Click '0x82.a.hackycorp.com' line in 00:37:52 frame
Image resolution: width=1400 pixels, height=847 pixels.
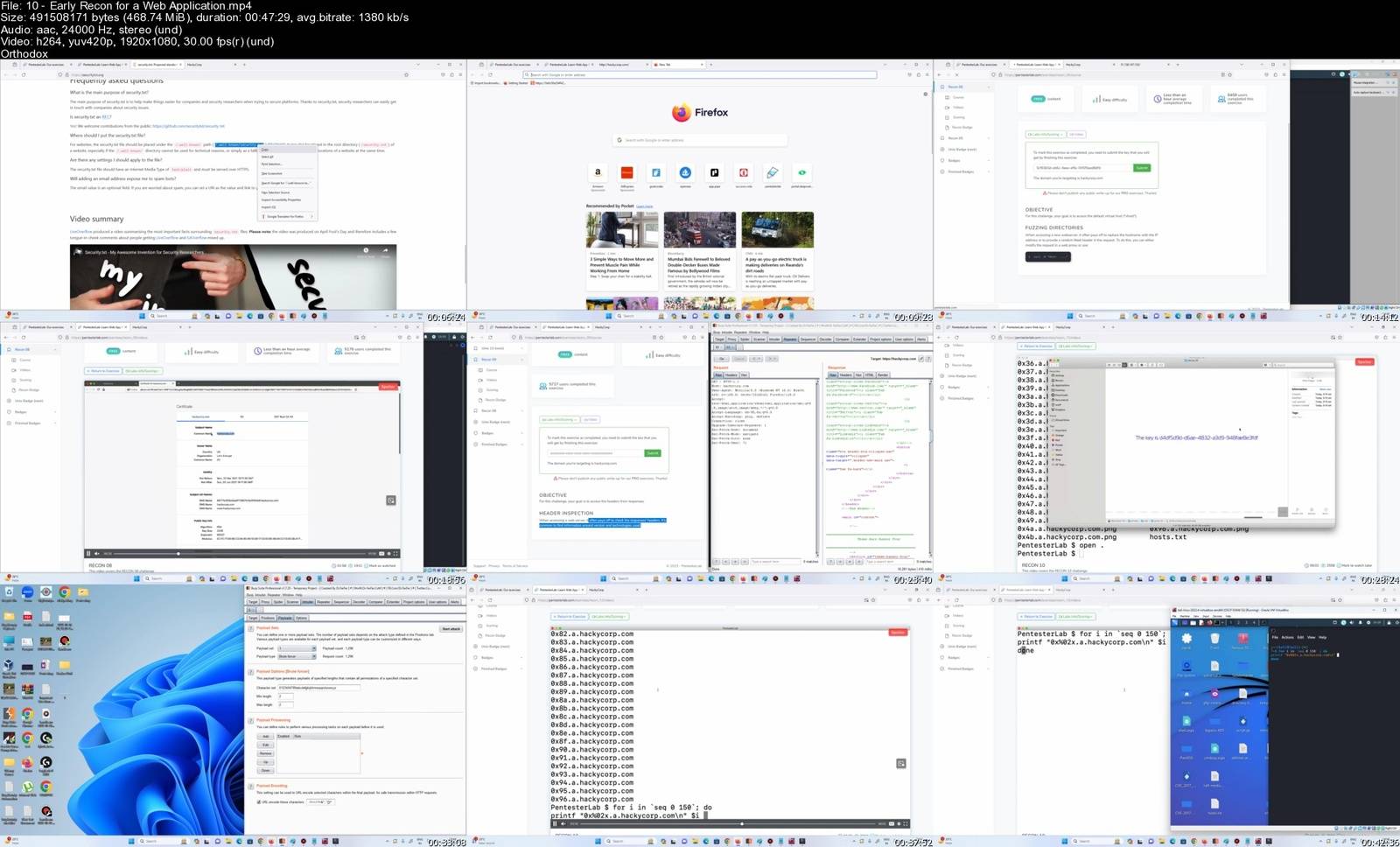coord(591,634)
